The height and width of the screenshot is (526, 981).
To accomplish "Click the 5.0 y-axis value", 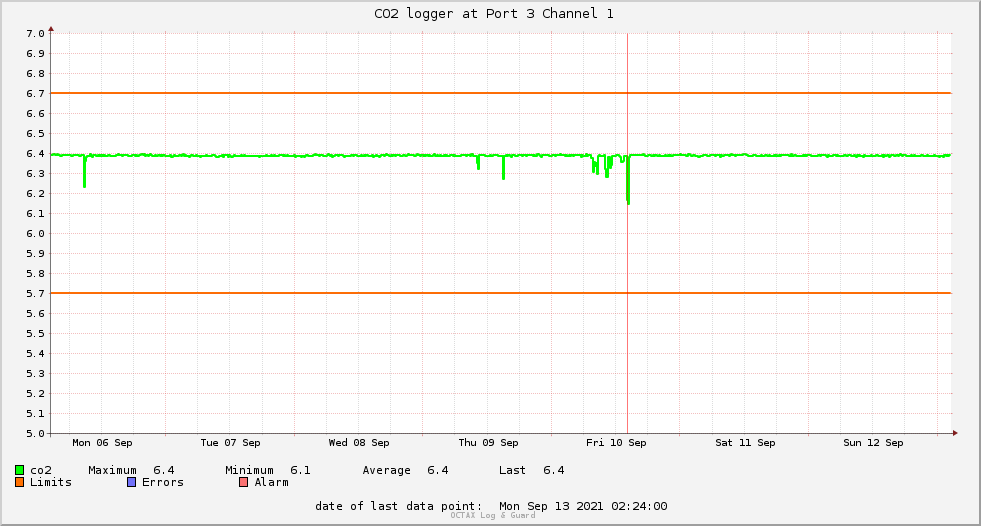I will tap(35, 433).
